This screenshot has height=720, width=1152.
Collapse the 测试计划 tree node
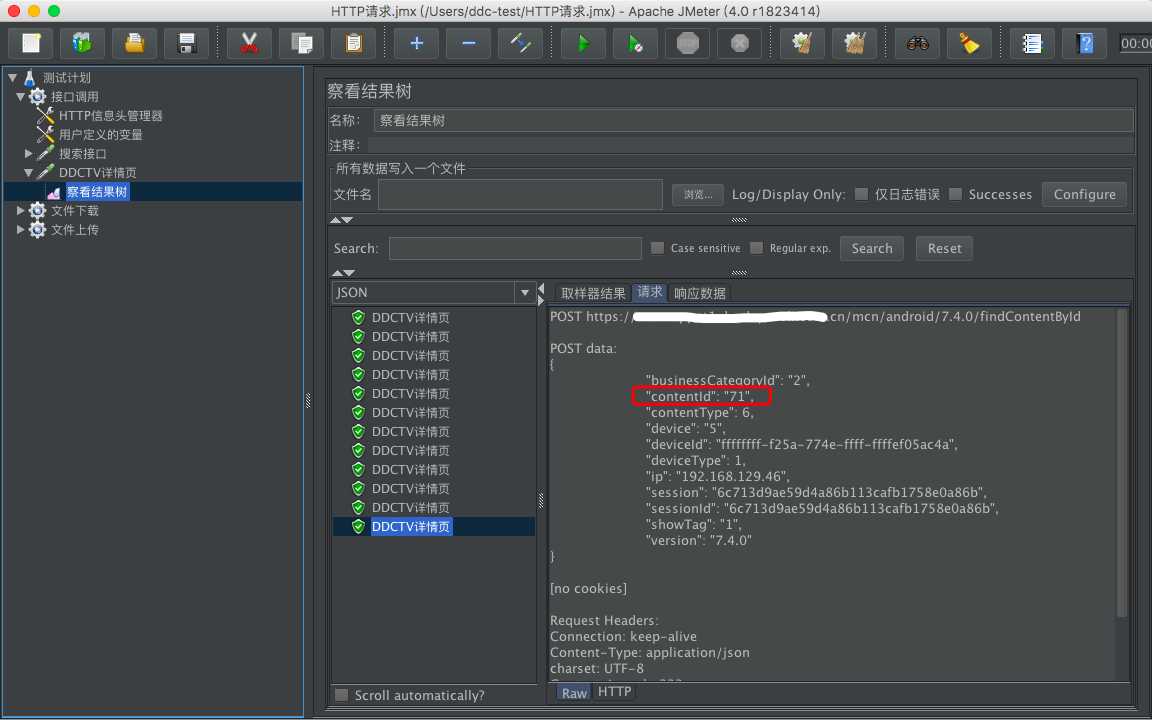12,77
